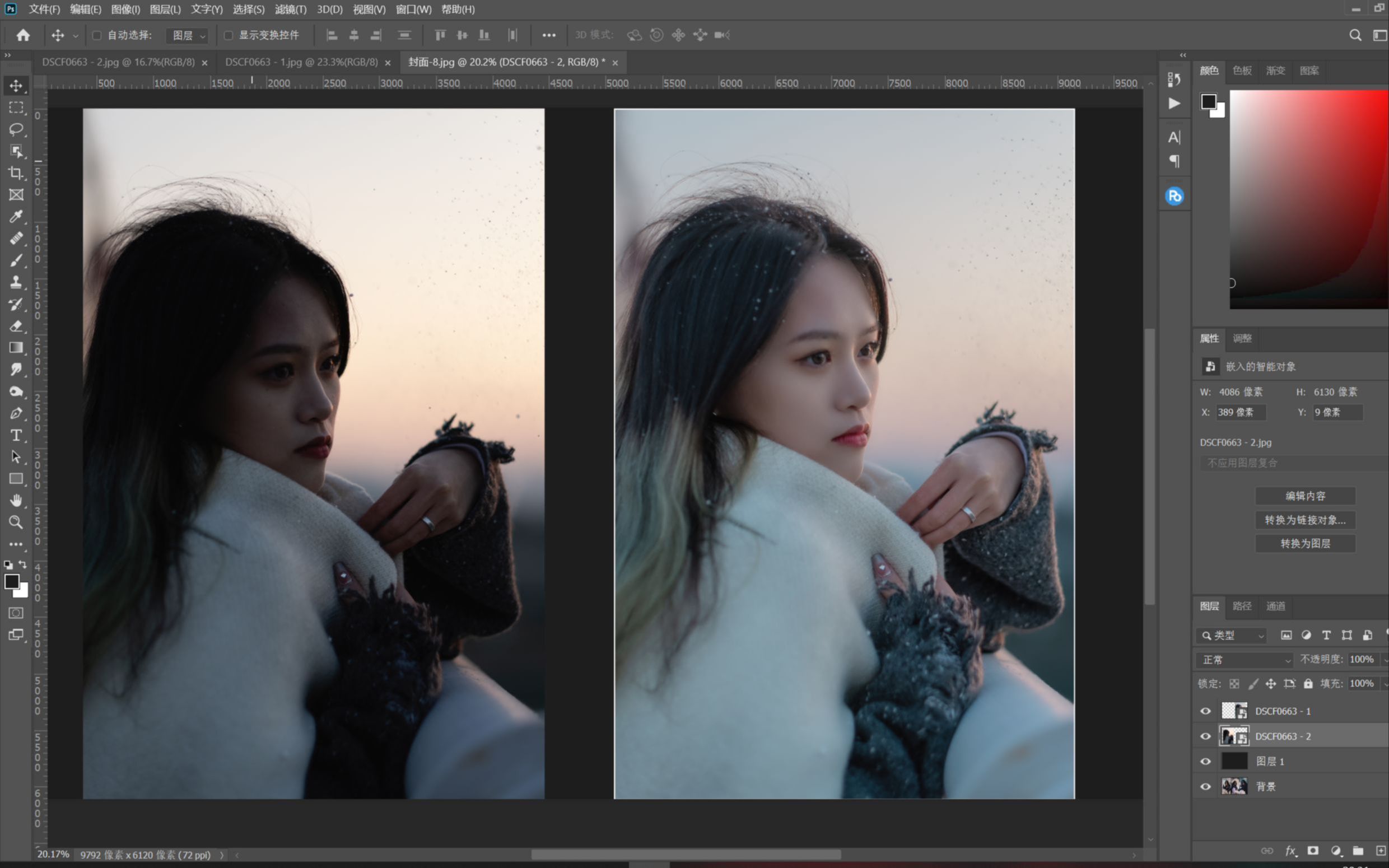Hide the DSCF0663 - 2 layer
This screenshot has height=868, width=1389.
click(x=1205, y=736)
